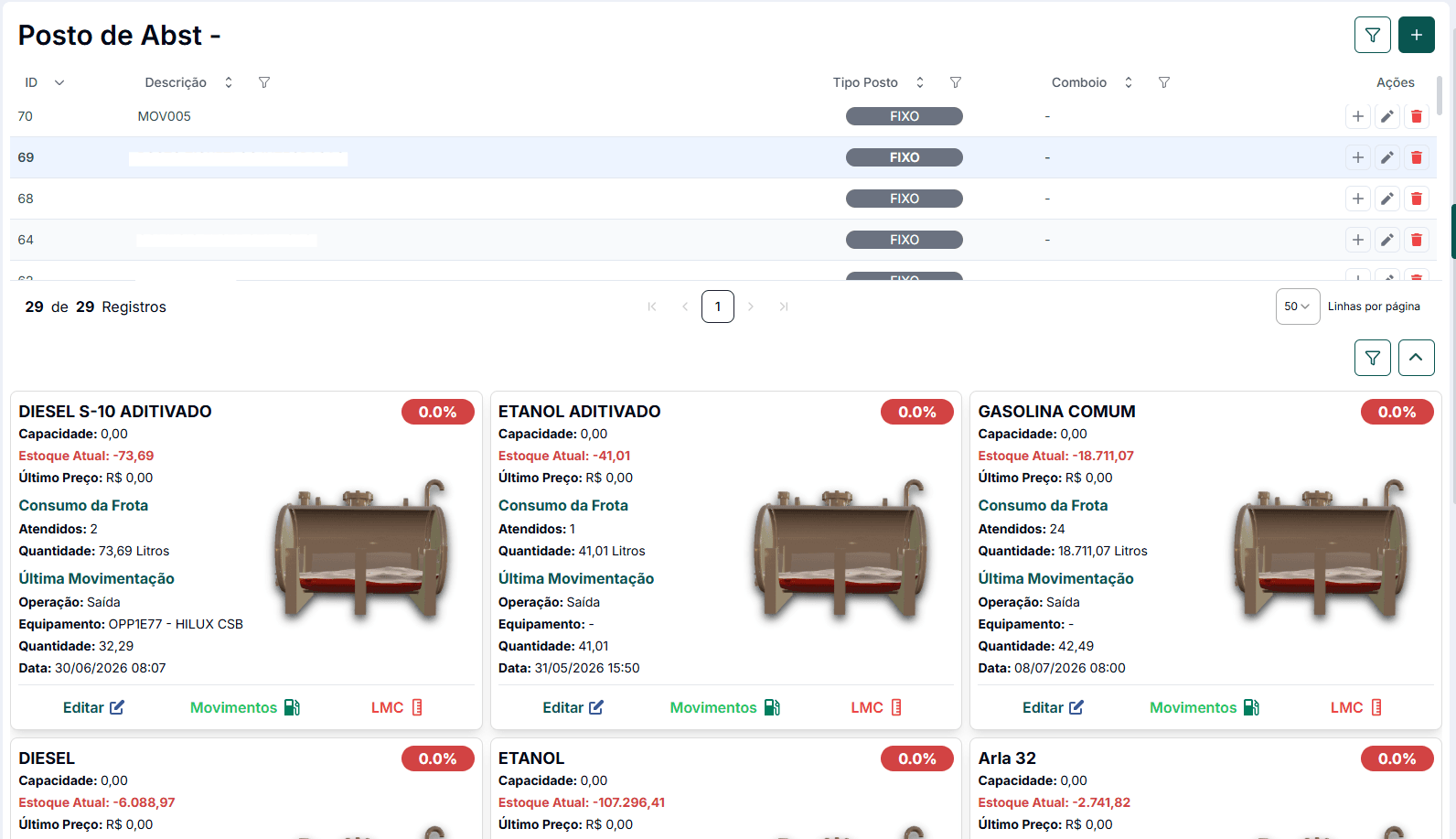Open LMC for GASOLINA COMUM
This screenshot has height=839, width=1456.
tap(1356, 707)
